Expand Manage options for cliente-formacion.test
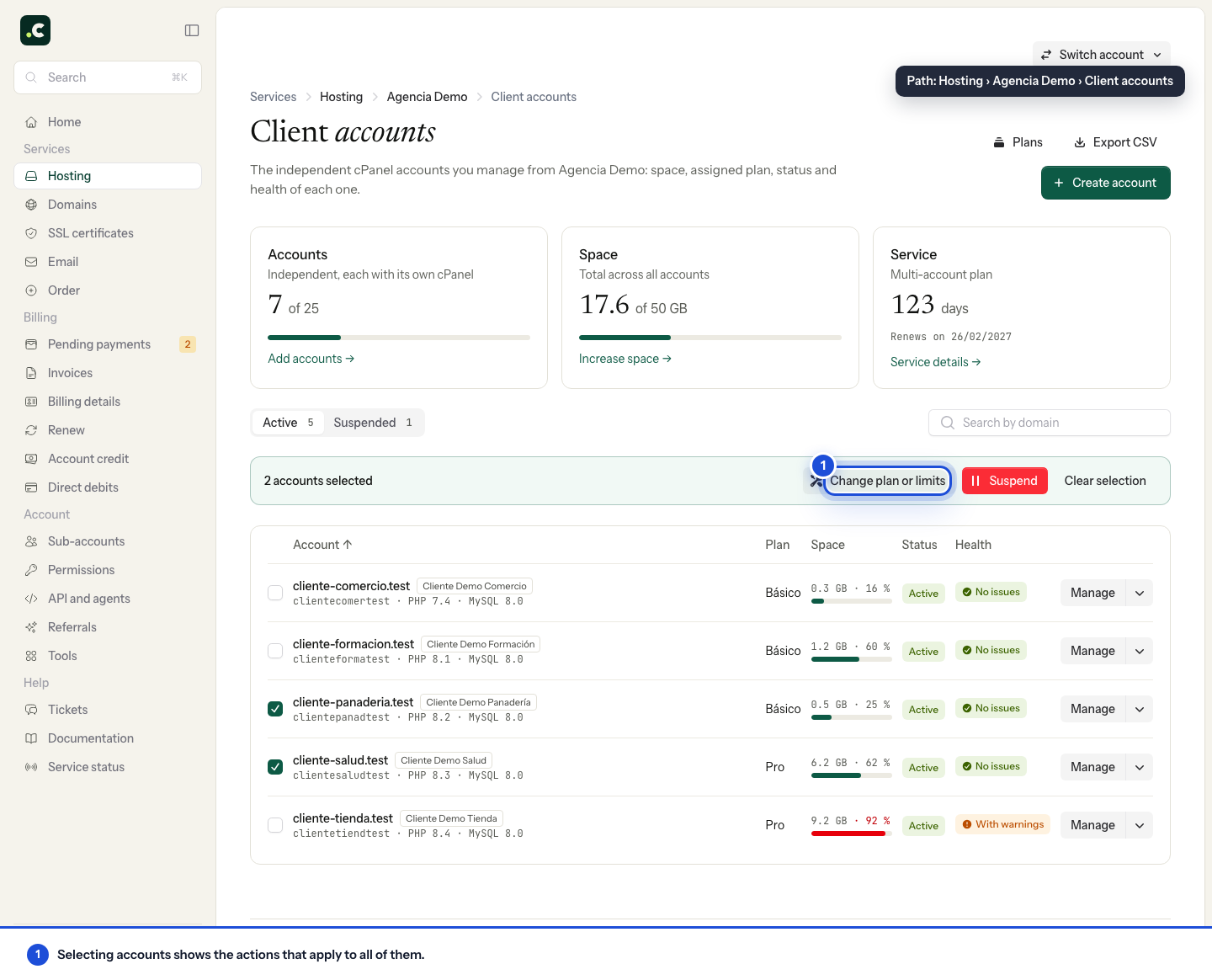This screenshot has height=980, width=1212. tap(1140, 651)
